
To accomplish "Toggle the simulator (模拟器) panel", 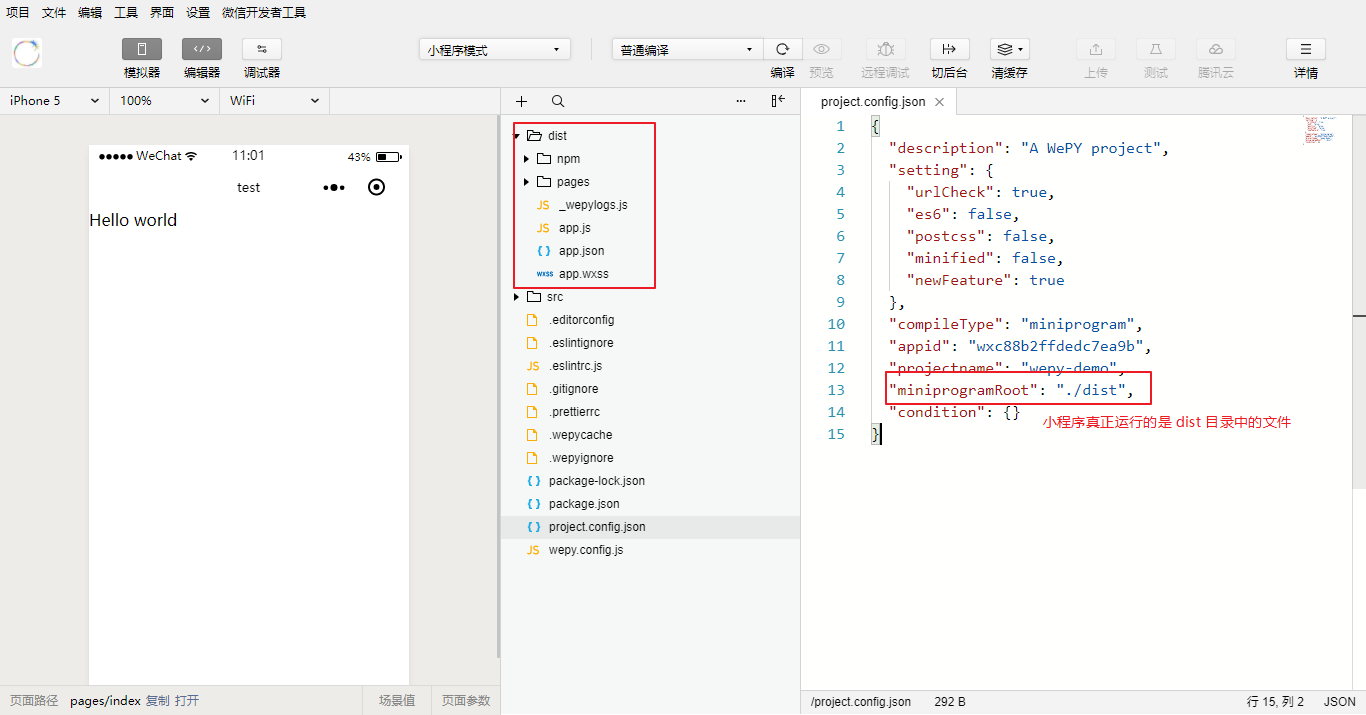I will pyautogui.click(x=142, y=49).
